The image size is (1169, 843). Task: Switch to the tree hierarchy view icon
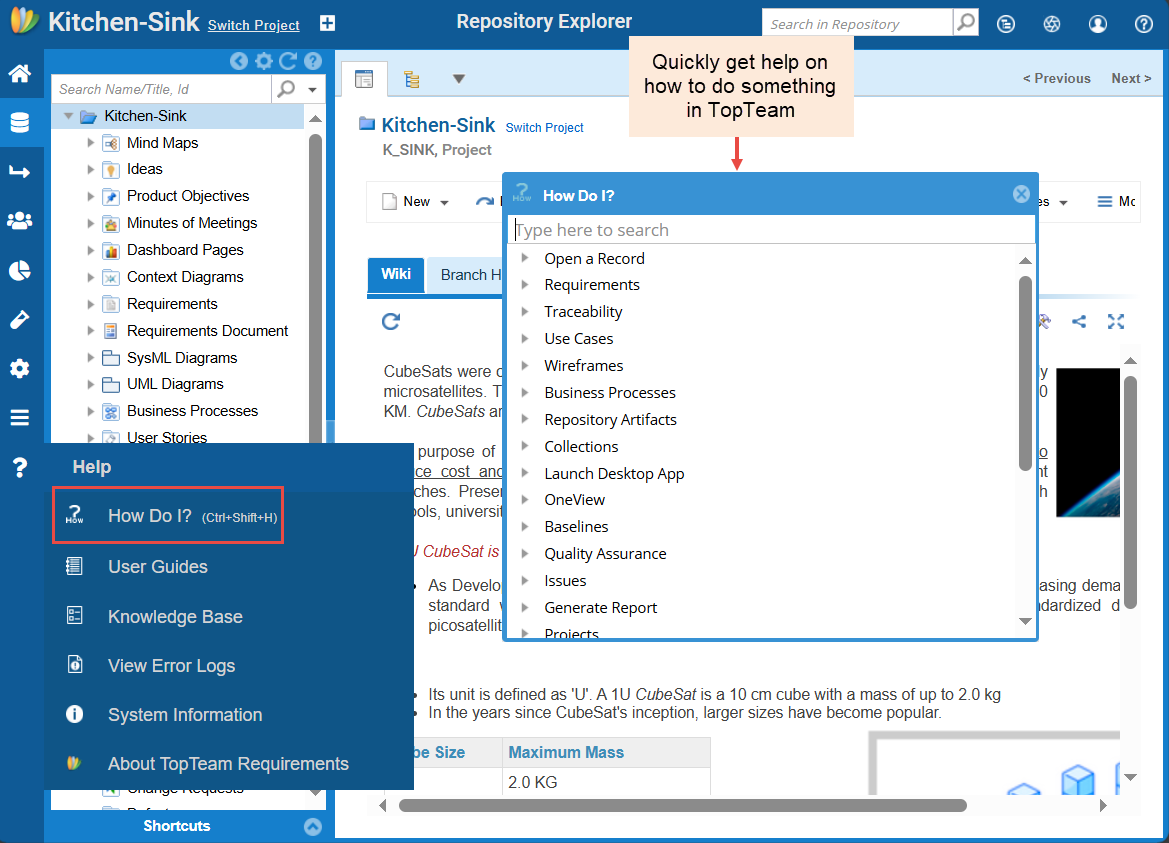(x=412, y=79)
